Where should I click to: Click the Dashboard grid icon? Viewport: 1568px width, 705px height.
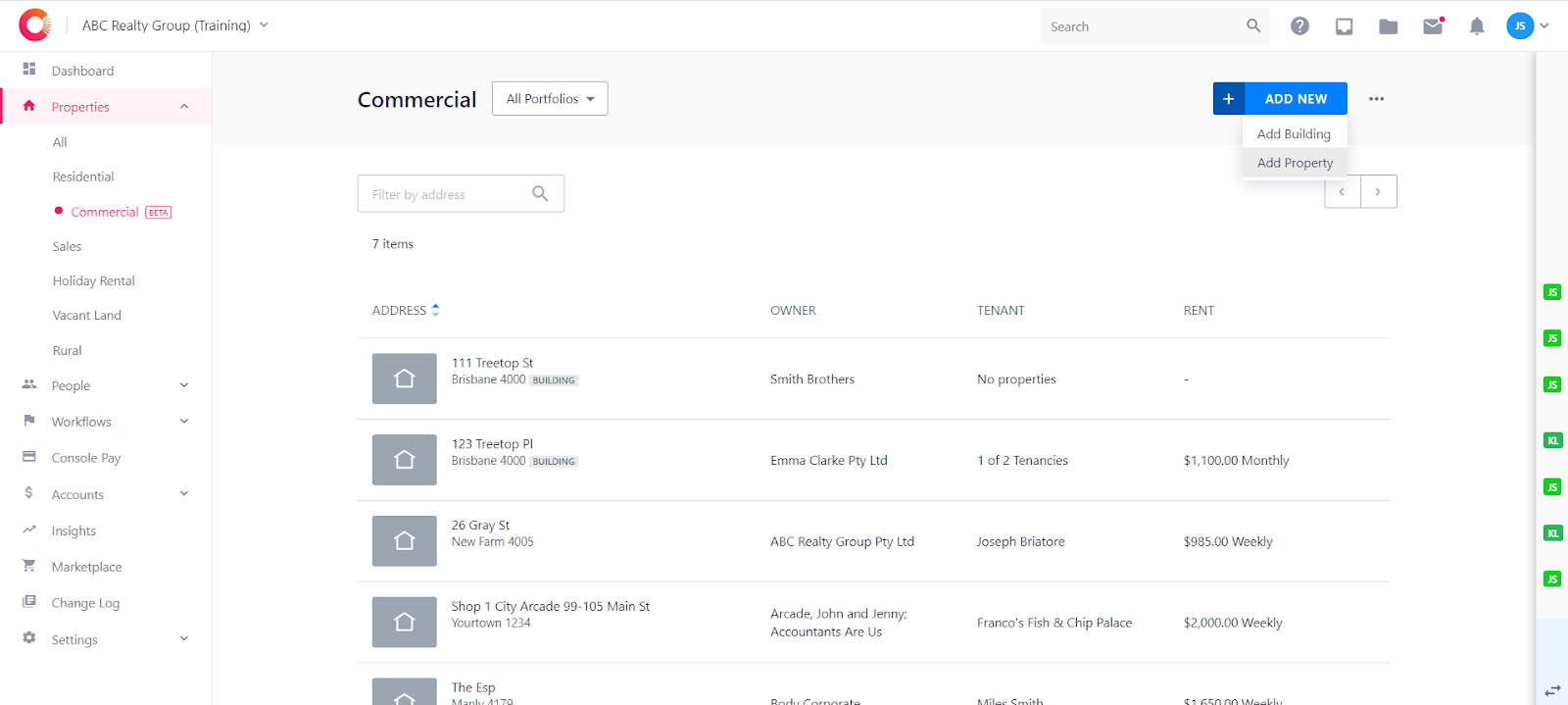click(x=29, y=70)
